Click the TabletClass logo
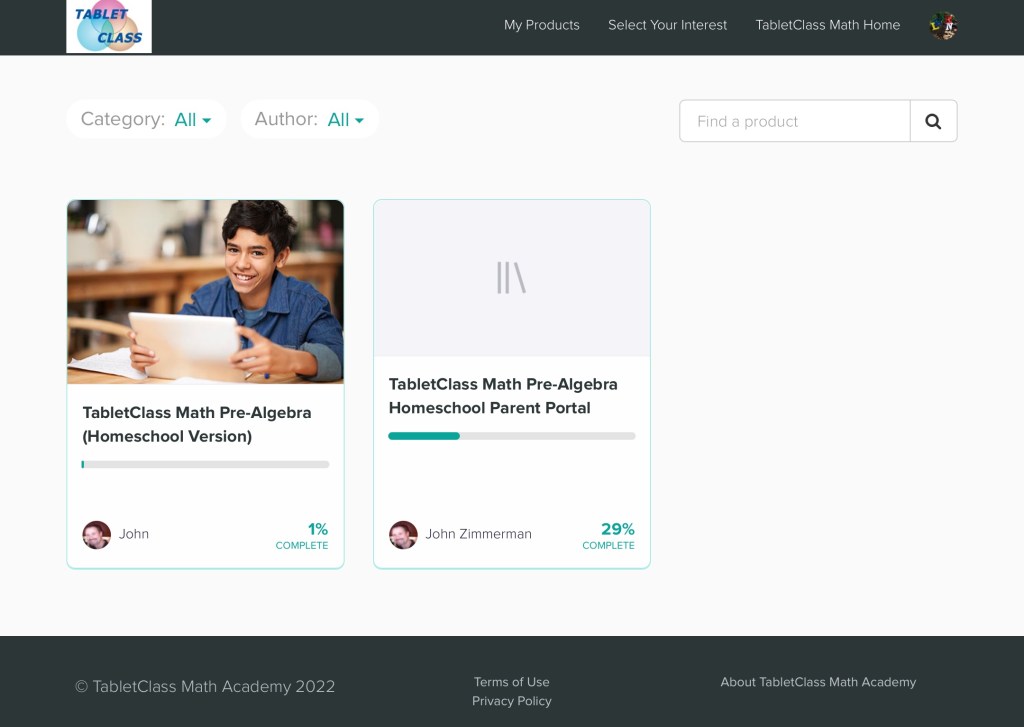Viewport: 1024px width, 727px height. click(109, 27)
